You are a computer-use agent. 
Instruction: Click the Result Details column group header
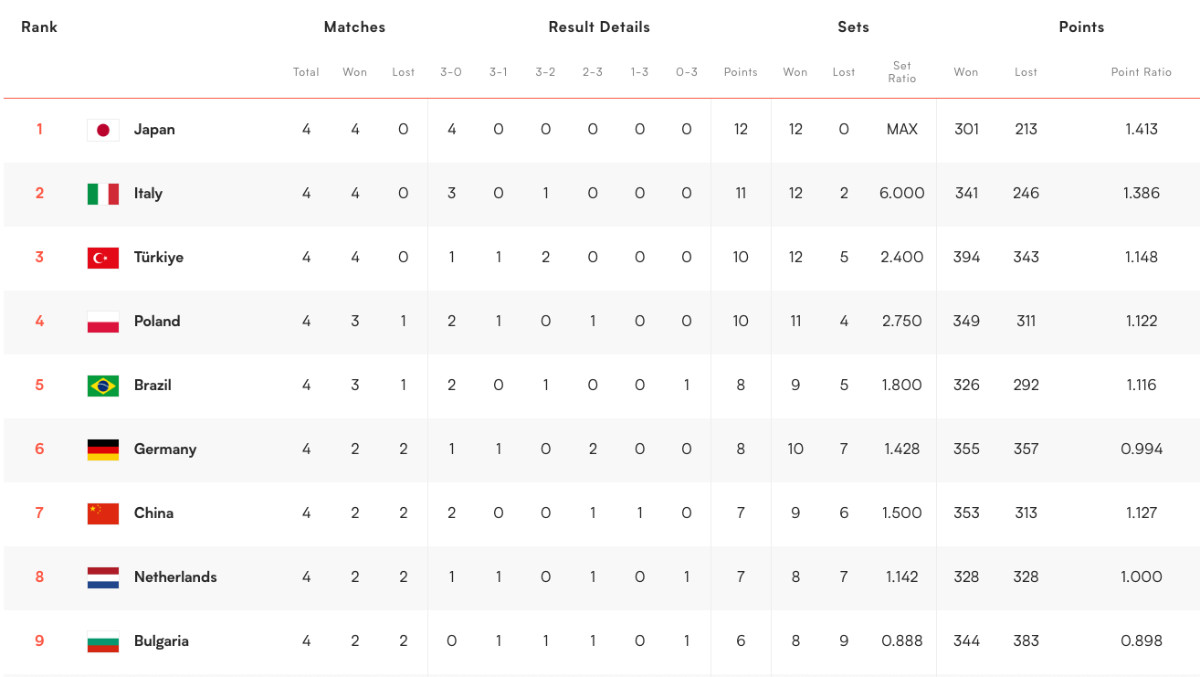coord(599,27)
